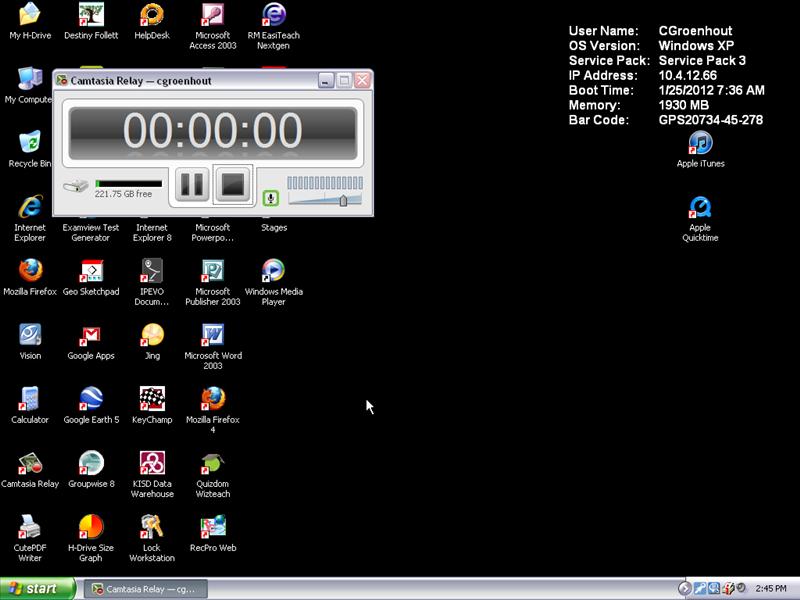Select Geo Sketchpad icon
The height and width of the screenshot is (600, 800).
[x=91, y=278]
